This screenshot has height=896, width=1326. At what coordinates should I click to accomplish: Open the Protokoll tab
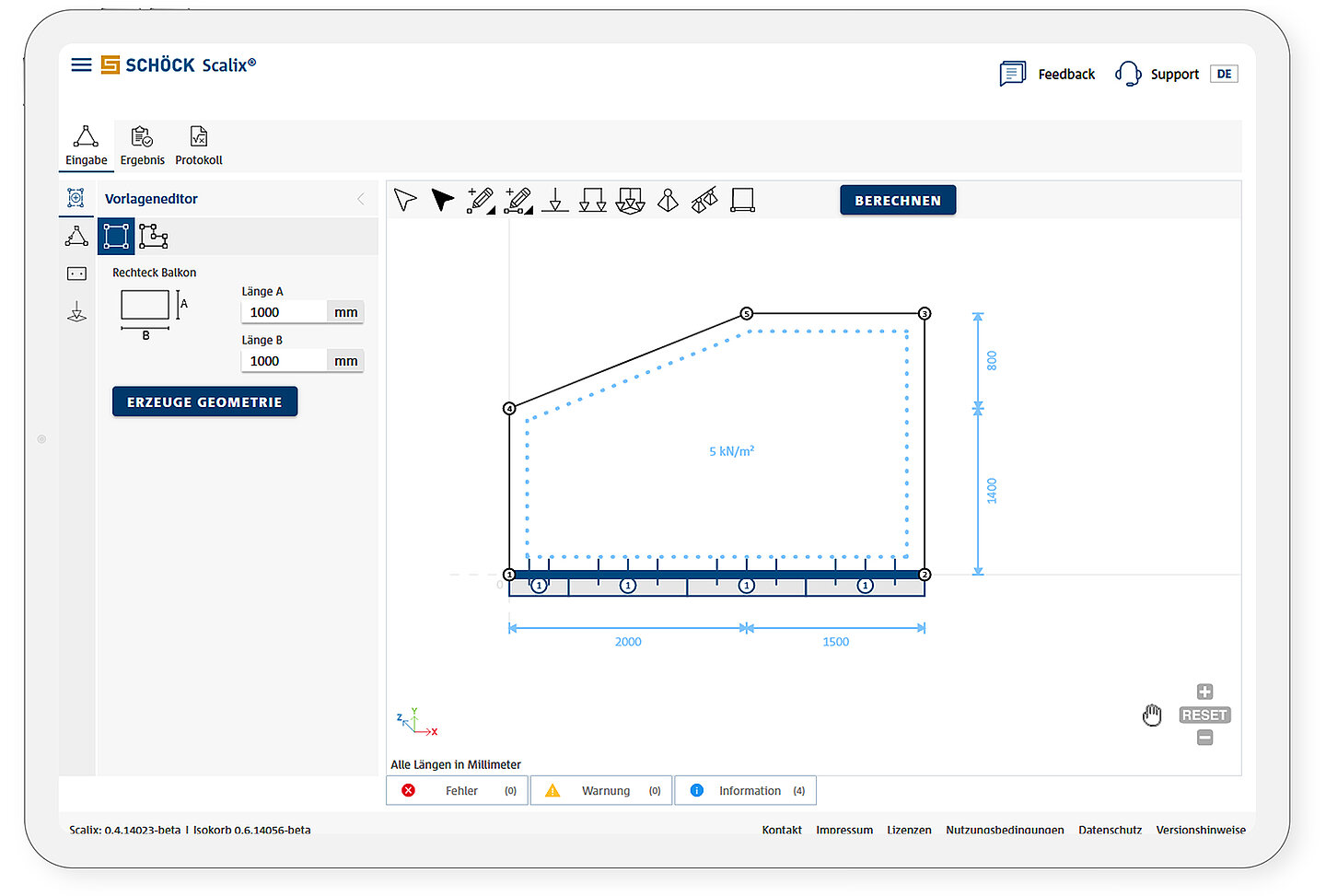[199, 146]
